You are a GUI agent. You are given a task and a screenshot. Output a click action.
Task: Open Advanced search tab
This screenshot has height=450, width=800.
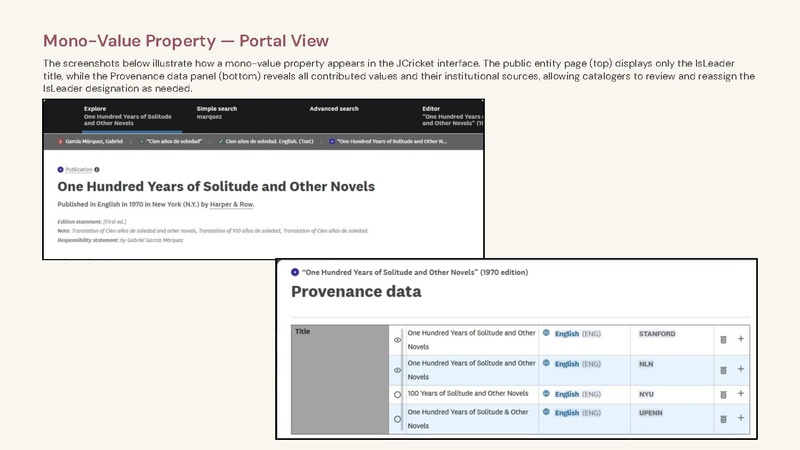334,109
